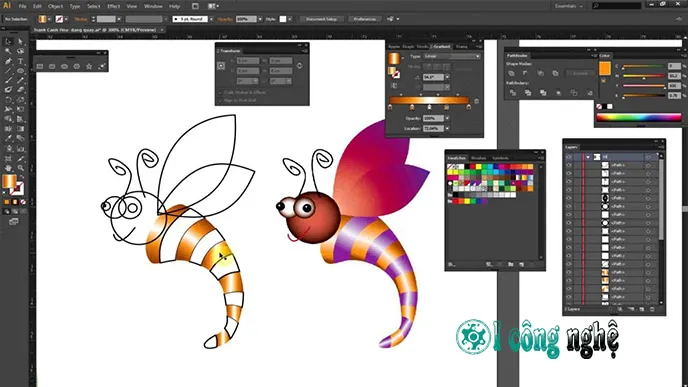
Task: Open fill color dropdown in control bar
Action: tap(49, 19)
